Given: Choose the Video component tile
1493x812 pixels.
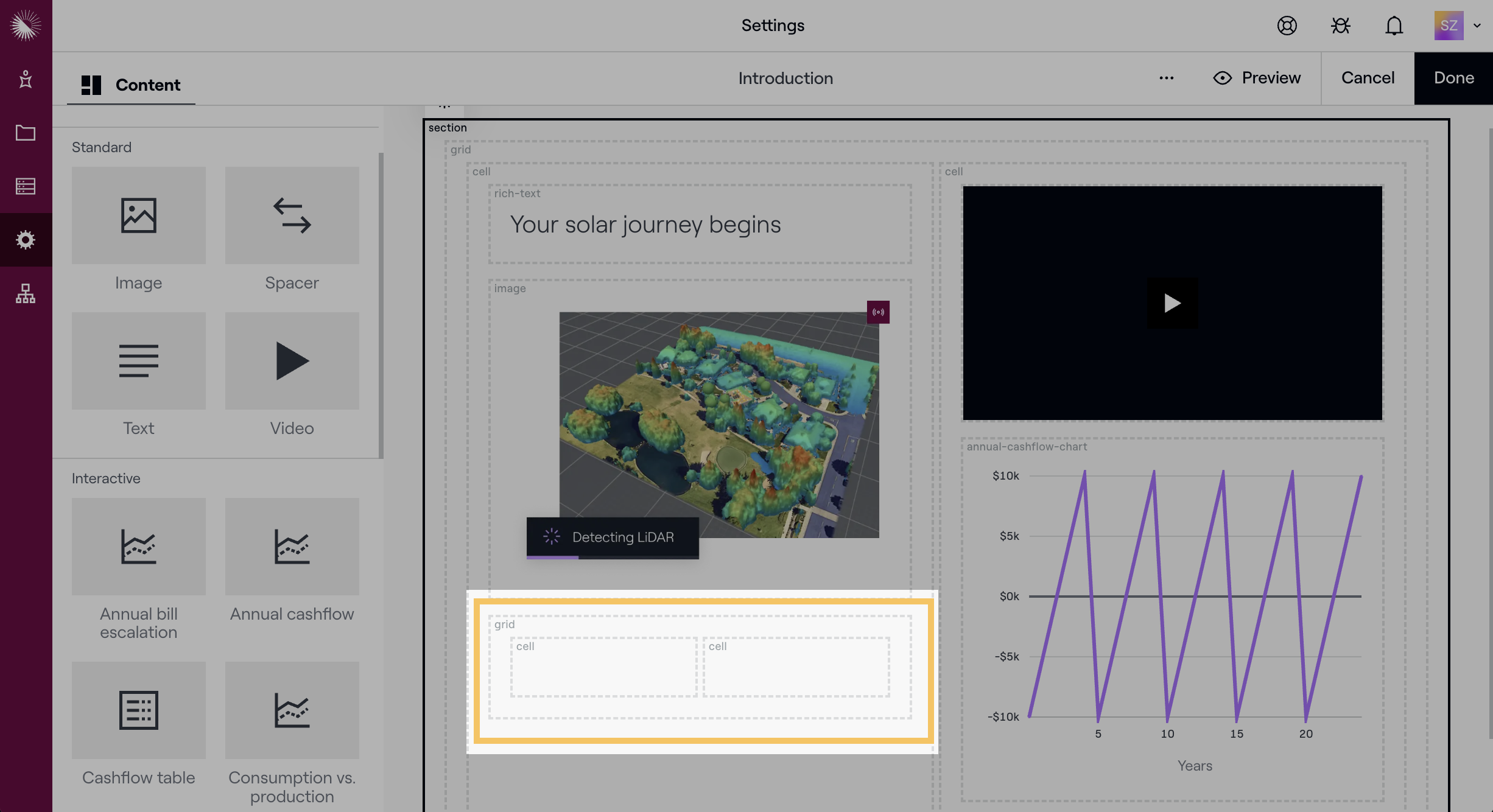Looking at the screenshot, I should tap(292, 361).
